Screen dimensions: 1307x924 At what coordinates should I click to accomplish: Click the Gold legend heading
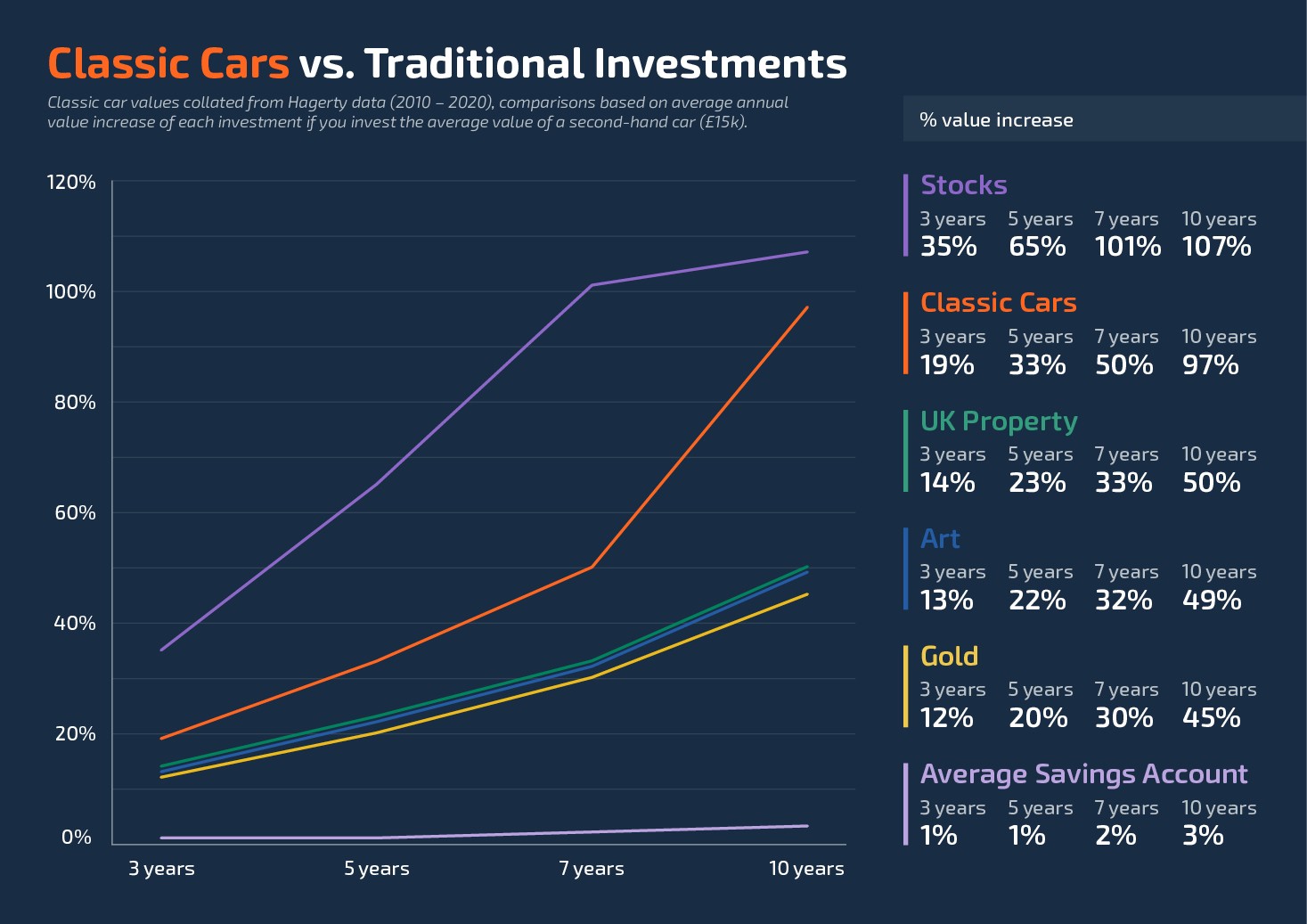[949, 657]
